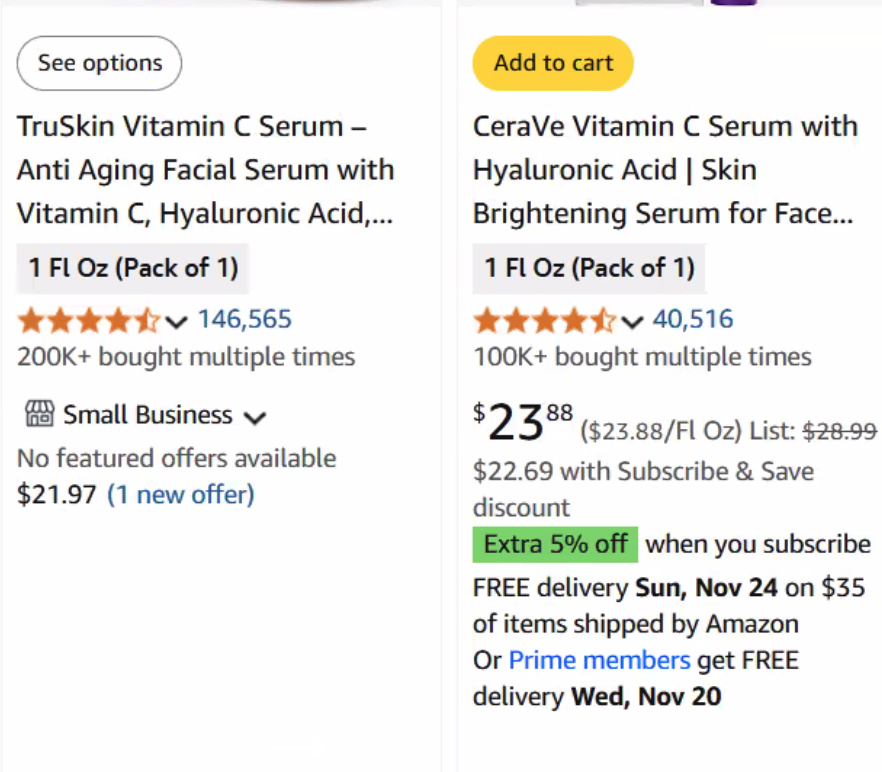
Task: Select TruSkin 1 Fl Oz size chip
Action: pyautogui.click(x=133, y=268)
